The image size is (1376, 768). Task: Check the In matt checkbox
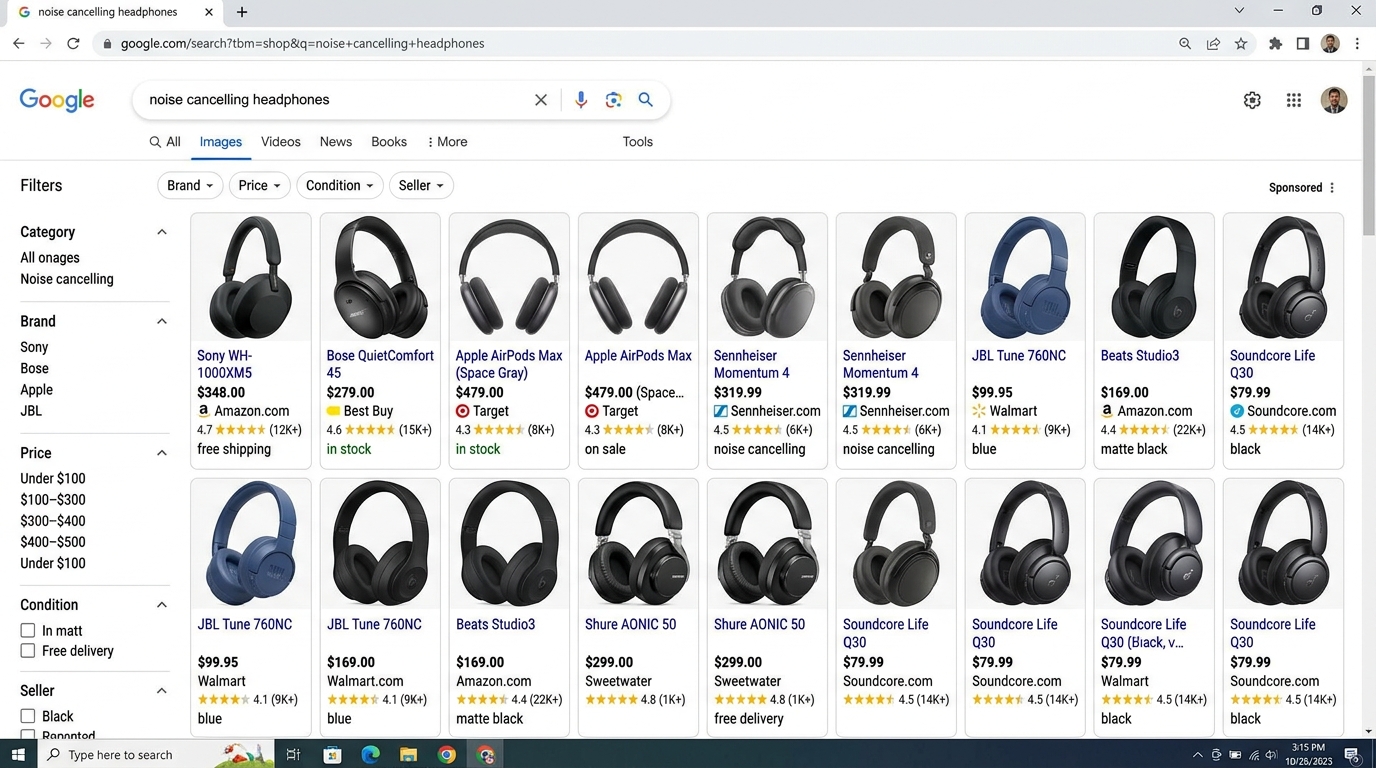28,631
